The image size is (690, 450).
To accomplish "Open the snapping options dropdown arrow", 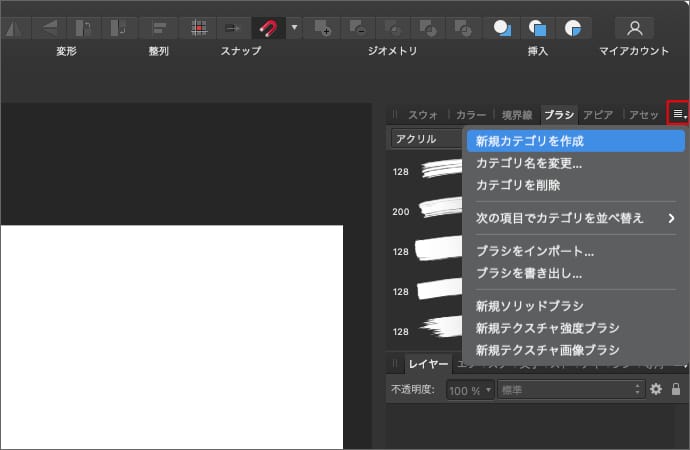I will [x=294, y=27].
